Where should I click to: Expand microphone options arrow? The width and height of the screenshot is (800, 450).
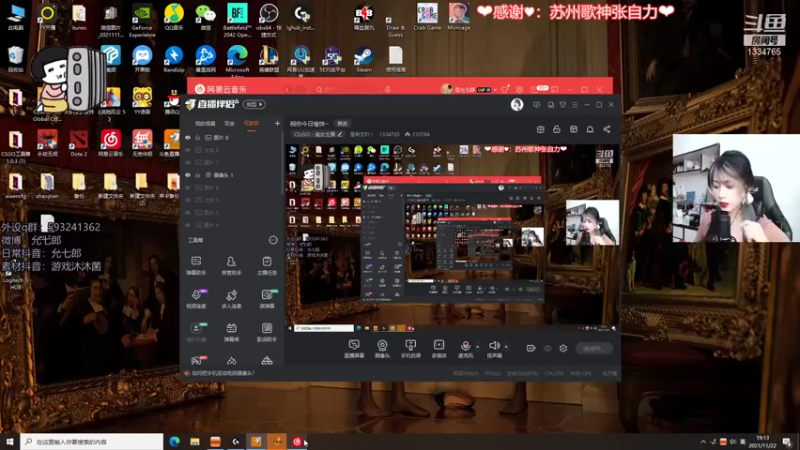[x=478, y=347]
